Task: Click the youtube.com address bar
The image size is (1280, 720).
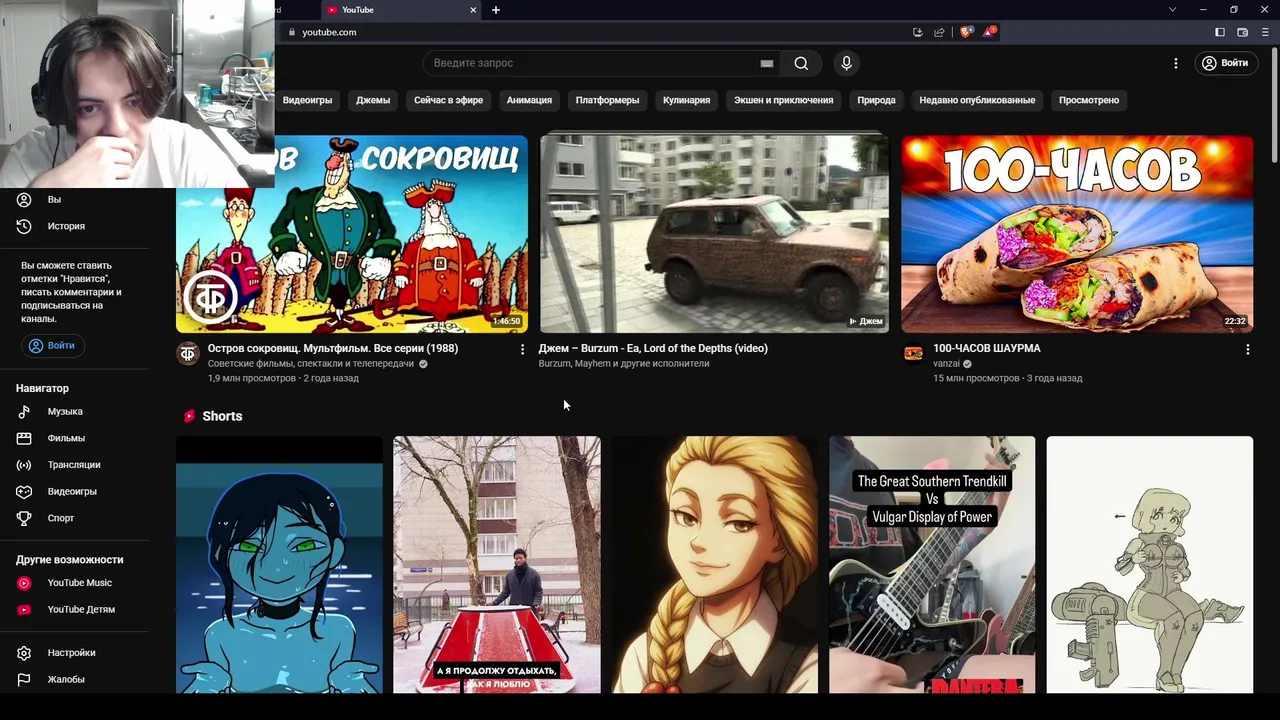Action: 329,32
